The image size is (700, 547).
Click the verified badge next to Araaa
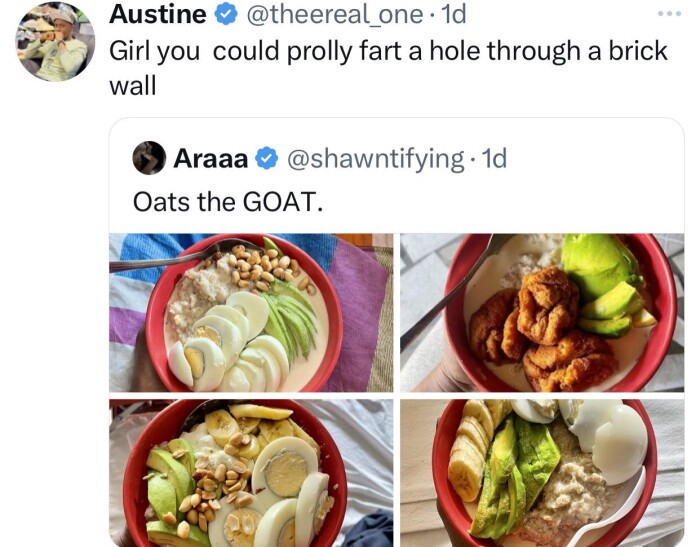267,159
